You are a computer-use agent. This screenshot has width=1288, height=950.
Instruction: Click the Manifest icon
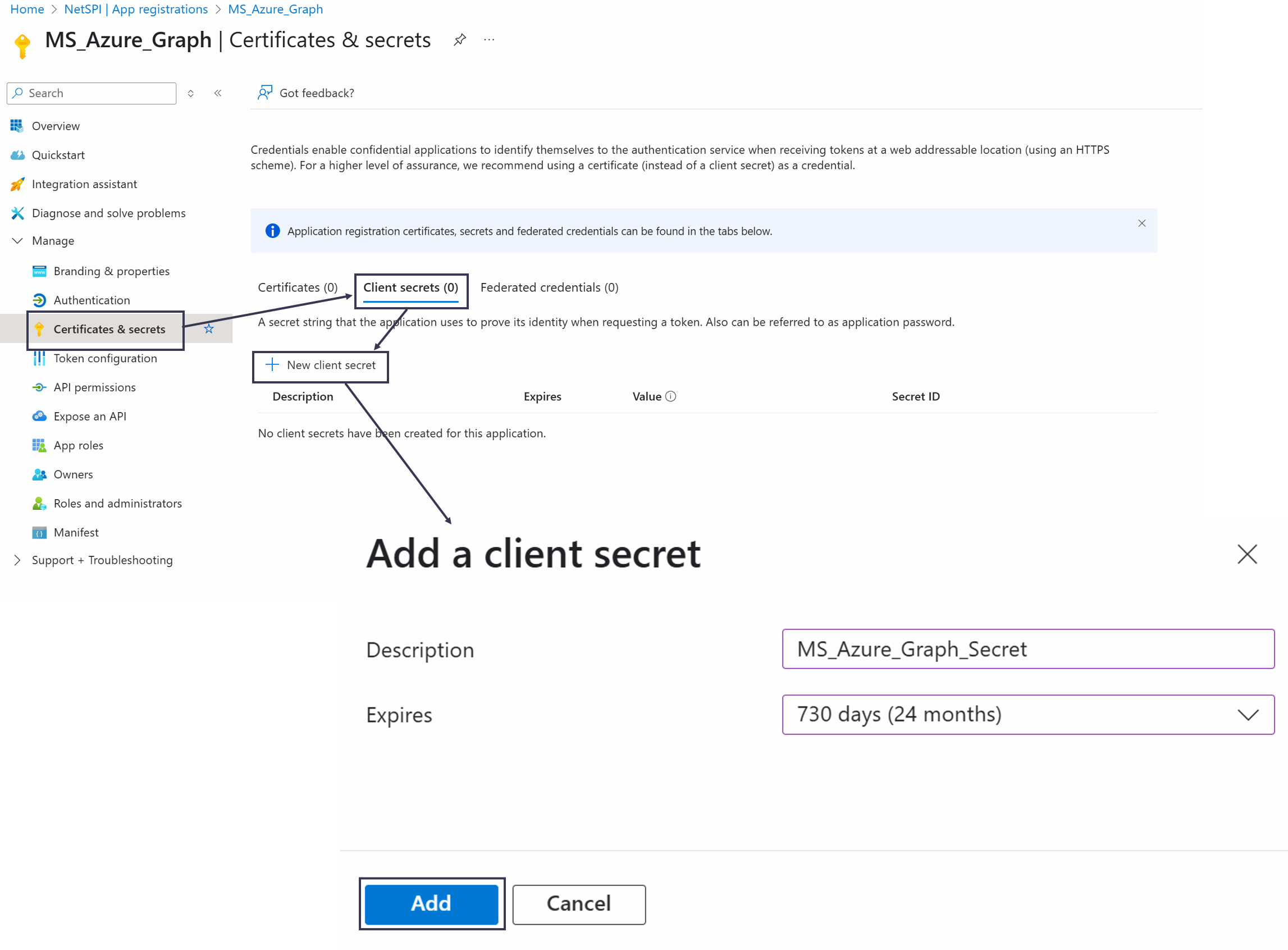coord(39,532)
